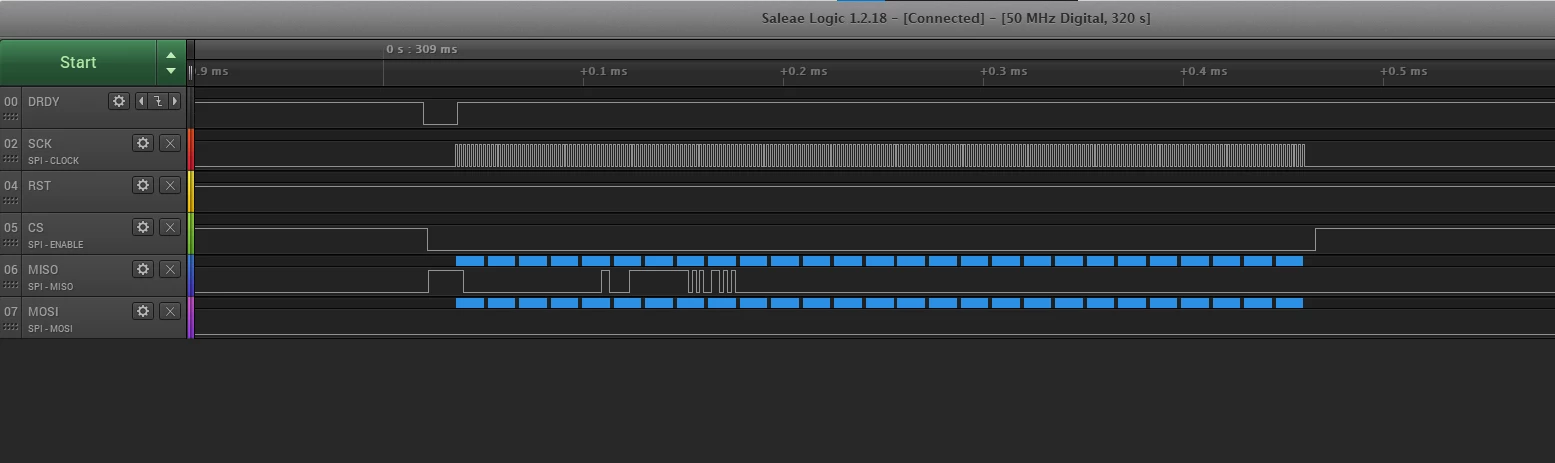This screenshot has width=1555, height=463.
Task: Click the '.9 ms' timeline label
Action: [212, 71]
